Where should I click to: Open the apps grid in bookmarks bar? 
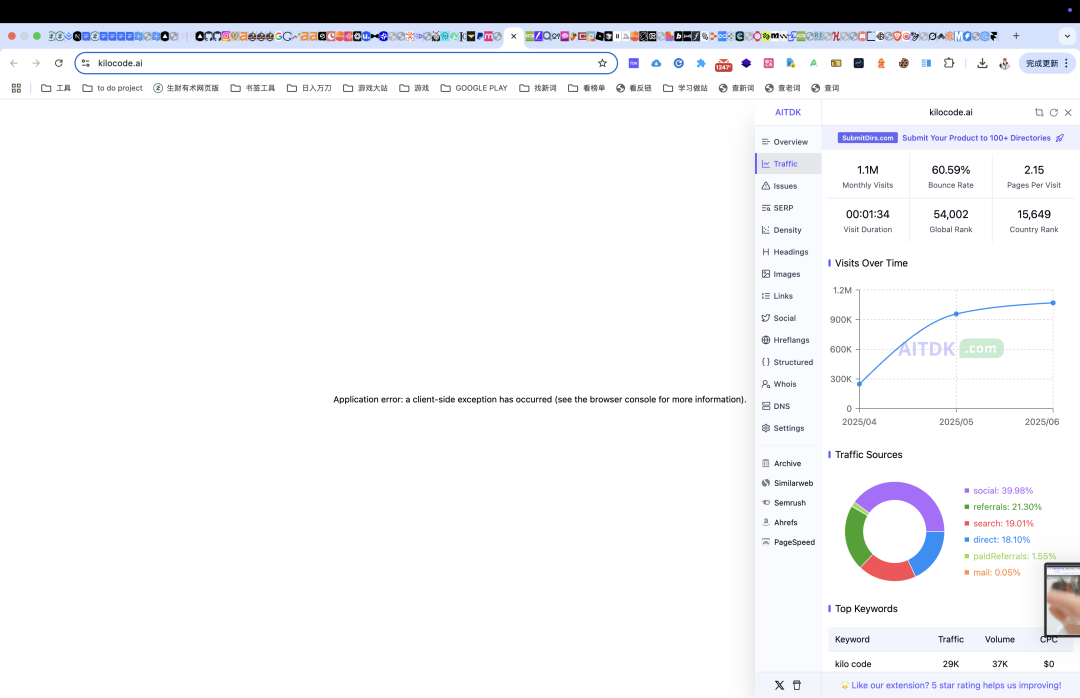coord(17,88)
